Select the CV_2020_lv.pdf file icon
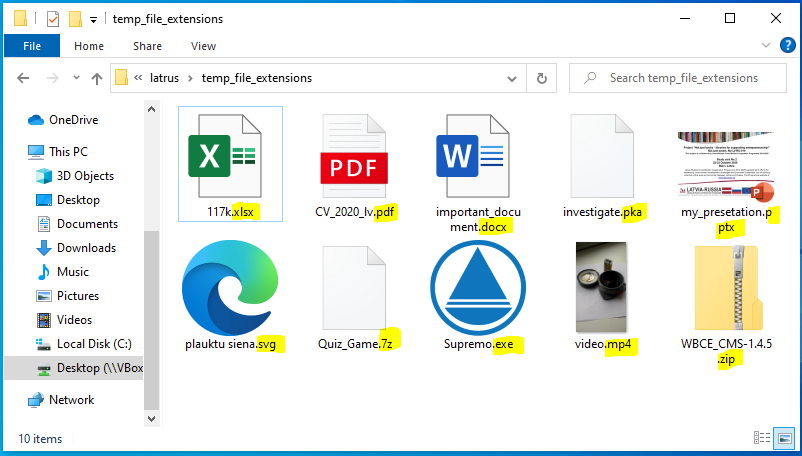The width and height of the screenshot is (802, 456). coord(353,160)
